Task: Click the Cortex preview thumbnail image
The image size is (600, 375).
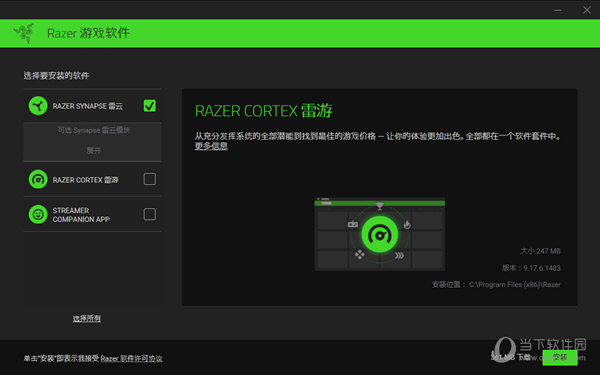Action: tap(380, 234)
